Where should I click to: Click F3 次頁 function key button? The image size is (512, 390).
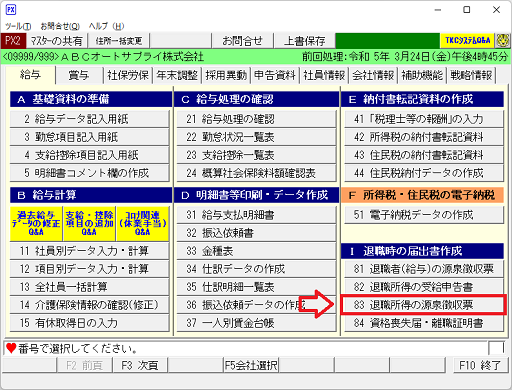point(140,366)
